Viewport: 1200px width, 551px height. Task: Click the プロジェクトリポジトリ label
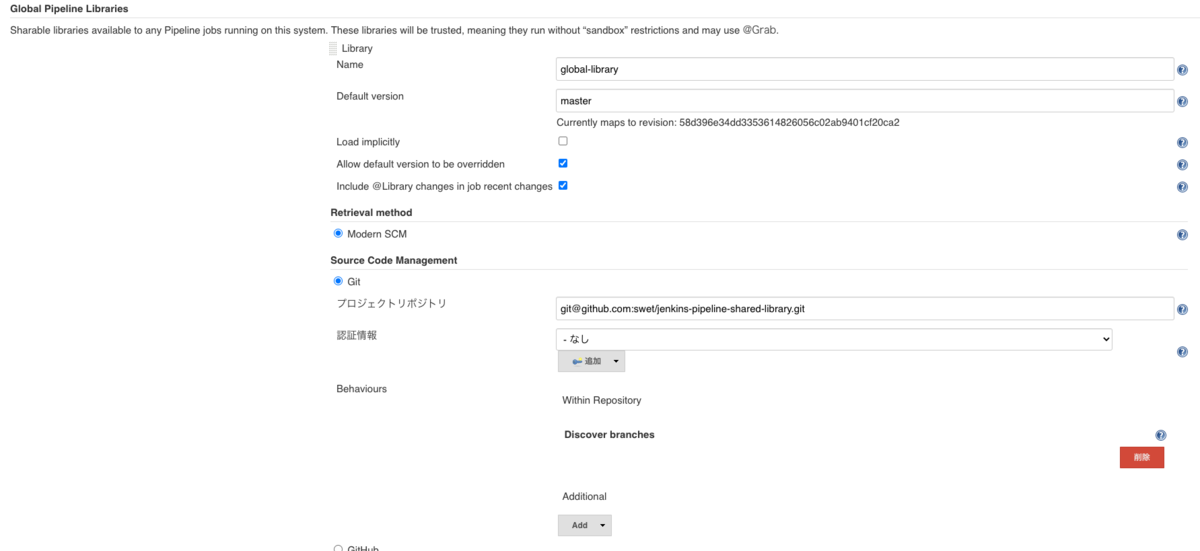coord(391,303)
